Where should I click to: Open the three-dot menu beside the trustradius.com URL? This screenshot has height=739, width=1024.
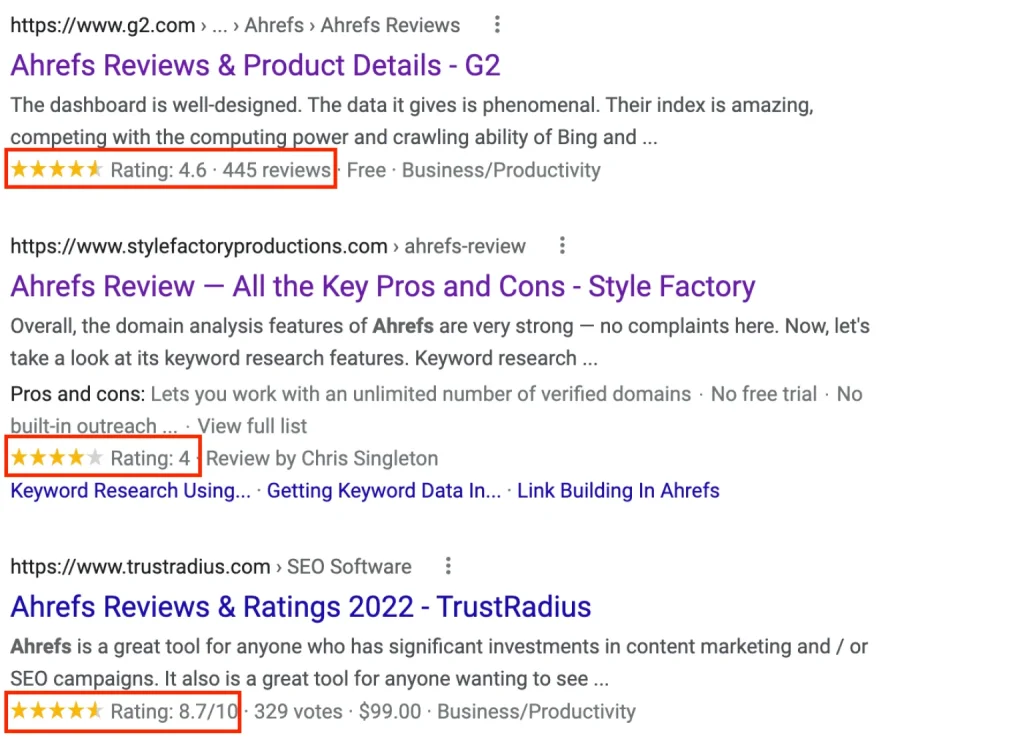[x=448, y=566]
